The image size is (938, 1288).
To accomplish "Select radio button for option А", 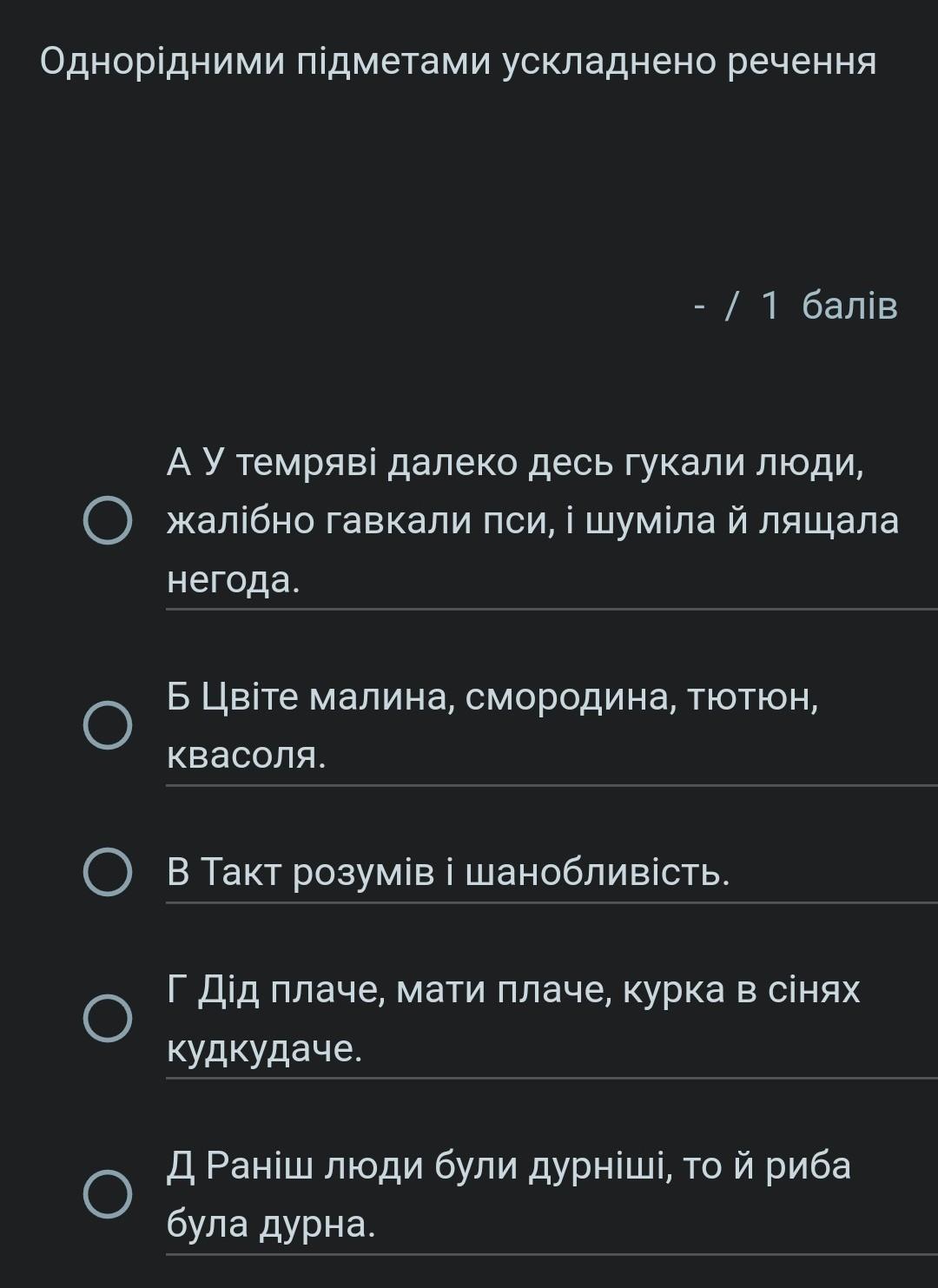I will (108, 521).
